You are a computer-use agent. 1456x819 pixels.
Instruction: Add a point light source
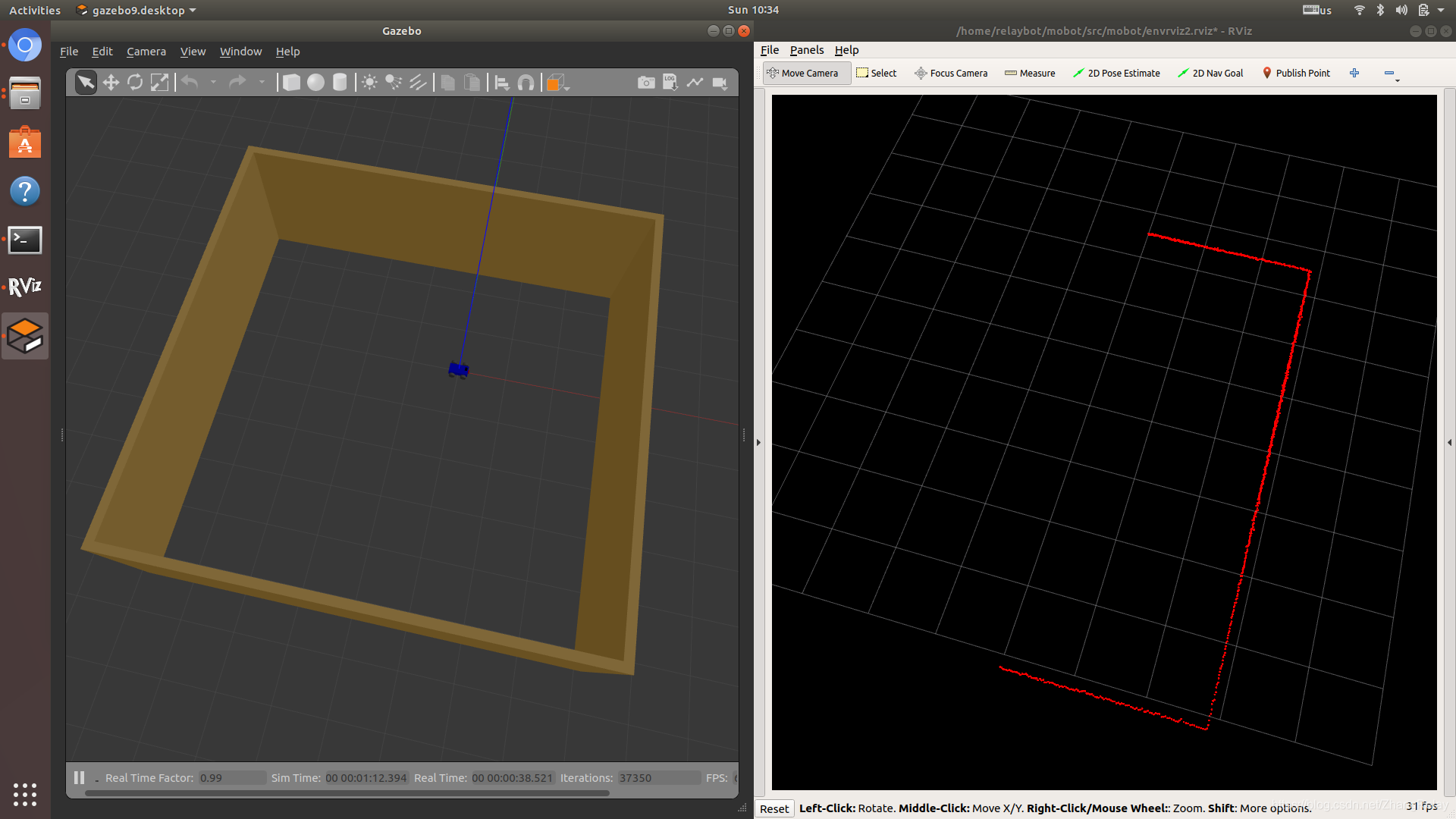click(369, 83)
